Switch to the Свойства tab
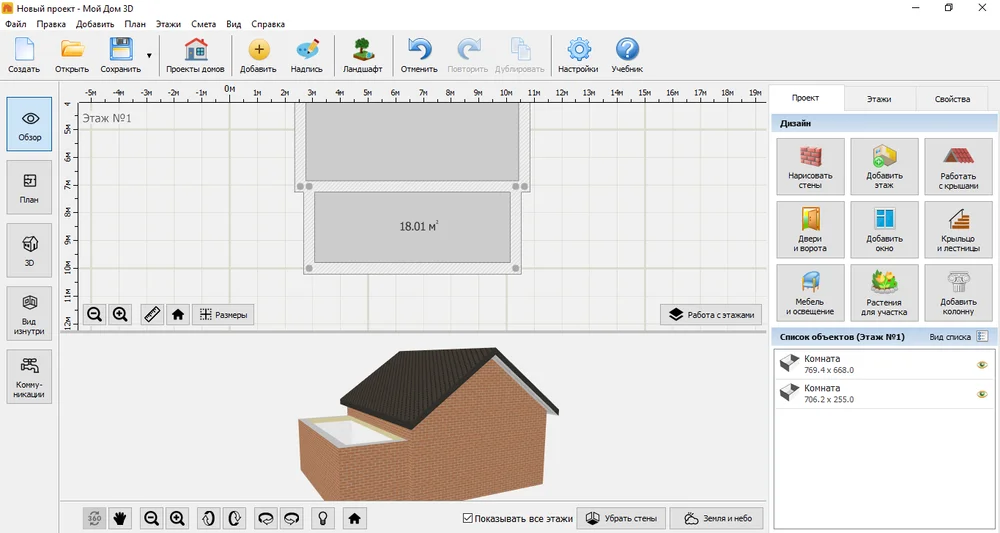Screen dimensions: 1000x533 952,99
